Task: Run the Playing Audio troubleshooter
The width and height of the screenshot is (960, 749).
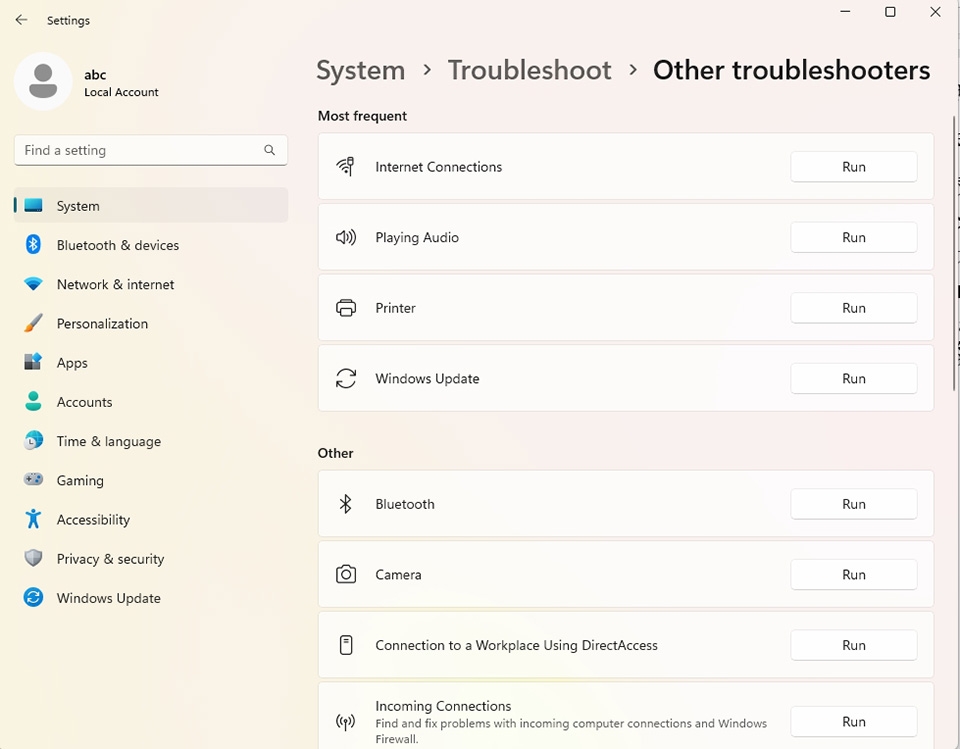Action: 853,237
